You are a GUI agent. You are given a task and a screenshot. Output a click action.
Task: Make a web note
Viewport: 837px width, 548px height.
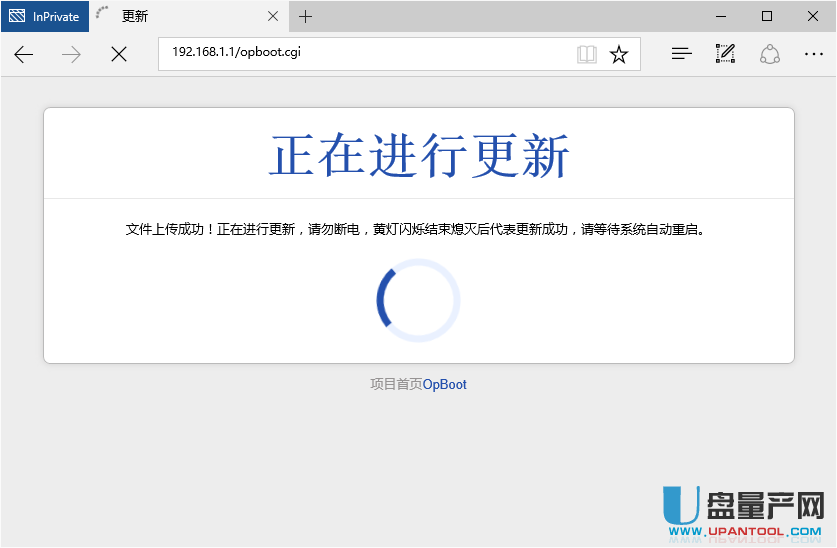(726, 55)
